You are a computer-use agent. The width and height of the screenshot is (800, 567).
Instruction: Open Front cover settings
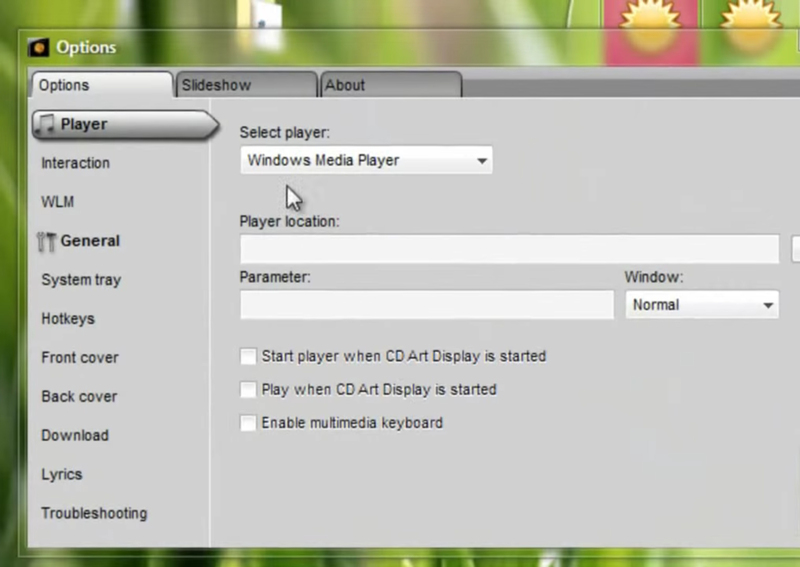pyautogui.click(x=80, y=358)
